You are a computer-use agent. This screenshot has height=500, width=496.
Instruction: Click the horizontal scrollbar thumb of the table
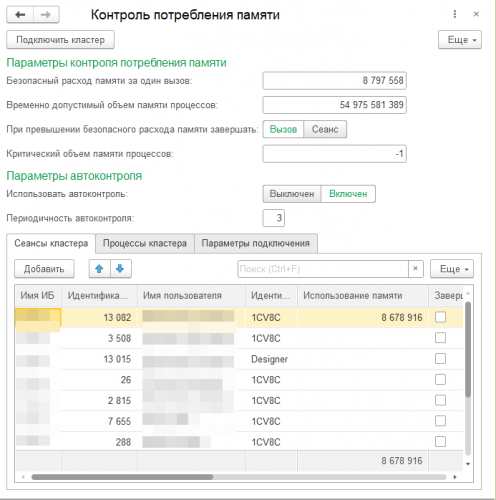122,477
